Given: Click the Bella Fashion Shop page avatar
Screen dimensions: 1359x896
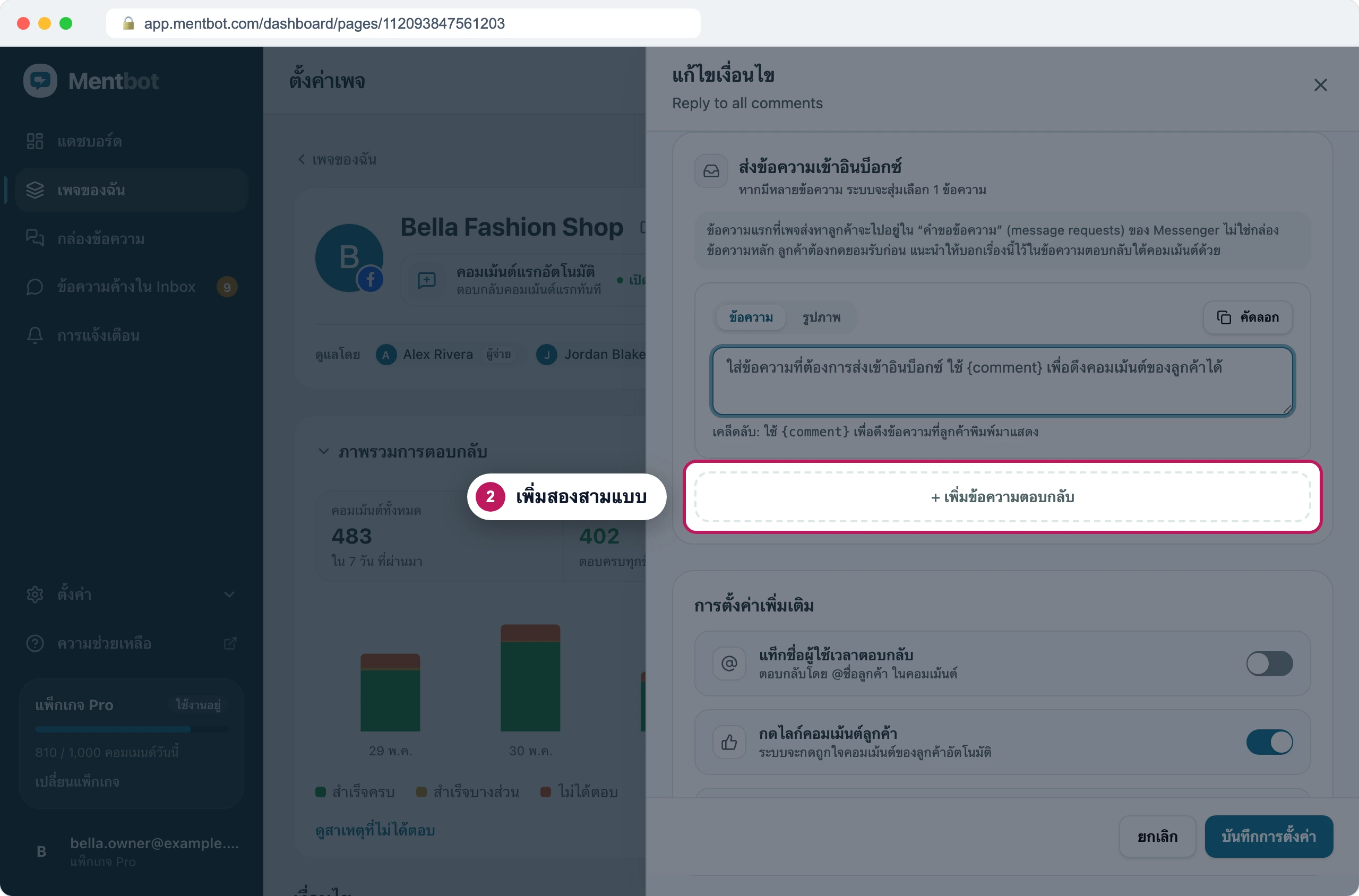Looking at the screenshot, I should coord(349,258).
